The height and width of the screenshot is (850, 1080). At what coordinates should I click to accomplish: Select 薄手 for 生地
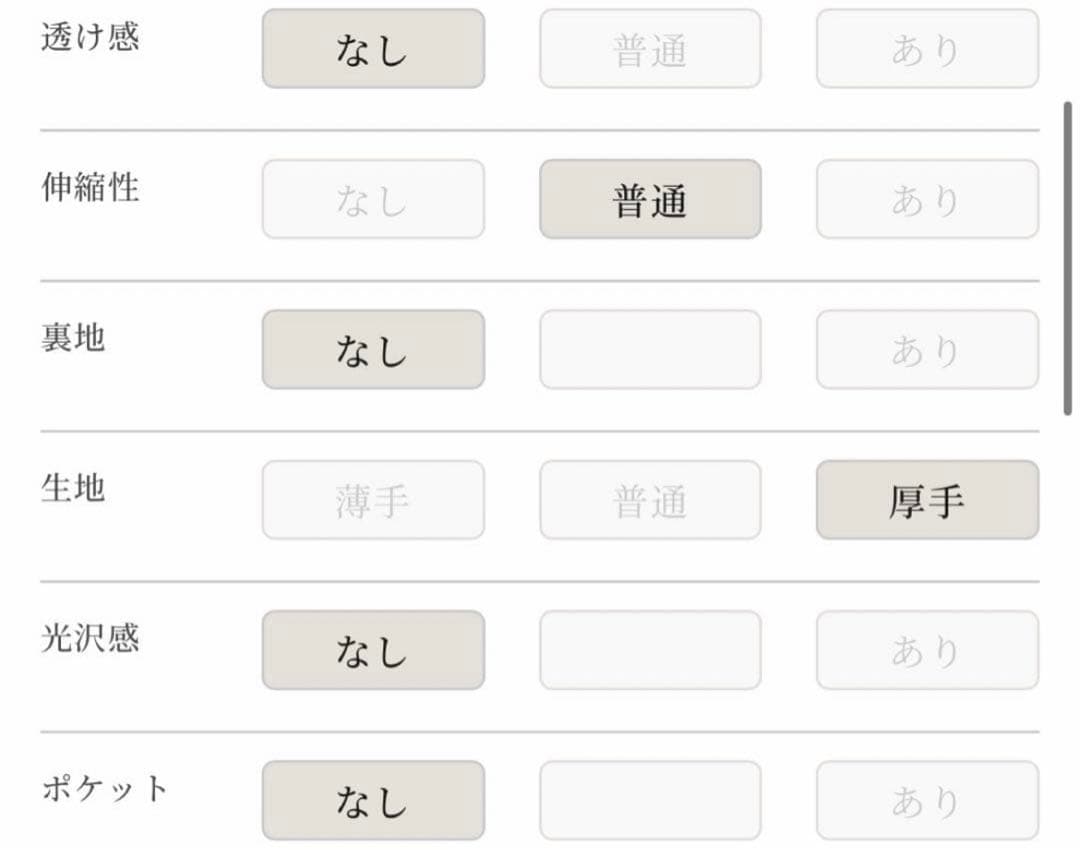point(373,500)
